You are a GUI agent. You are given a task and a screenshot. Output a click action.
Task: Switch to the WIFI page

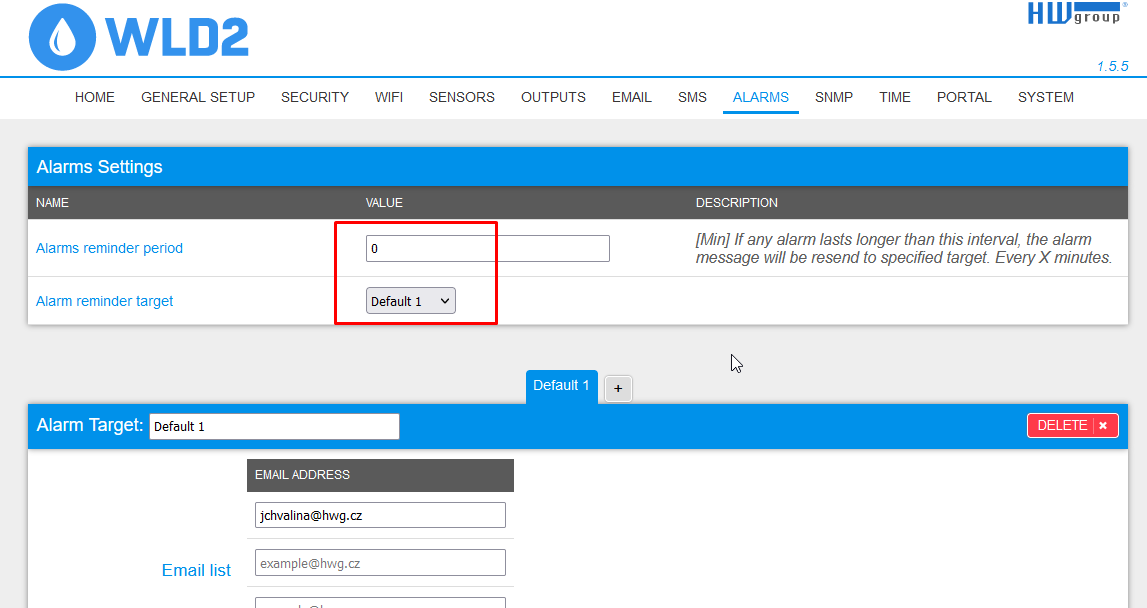point(388,97)
